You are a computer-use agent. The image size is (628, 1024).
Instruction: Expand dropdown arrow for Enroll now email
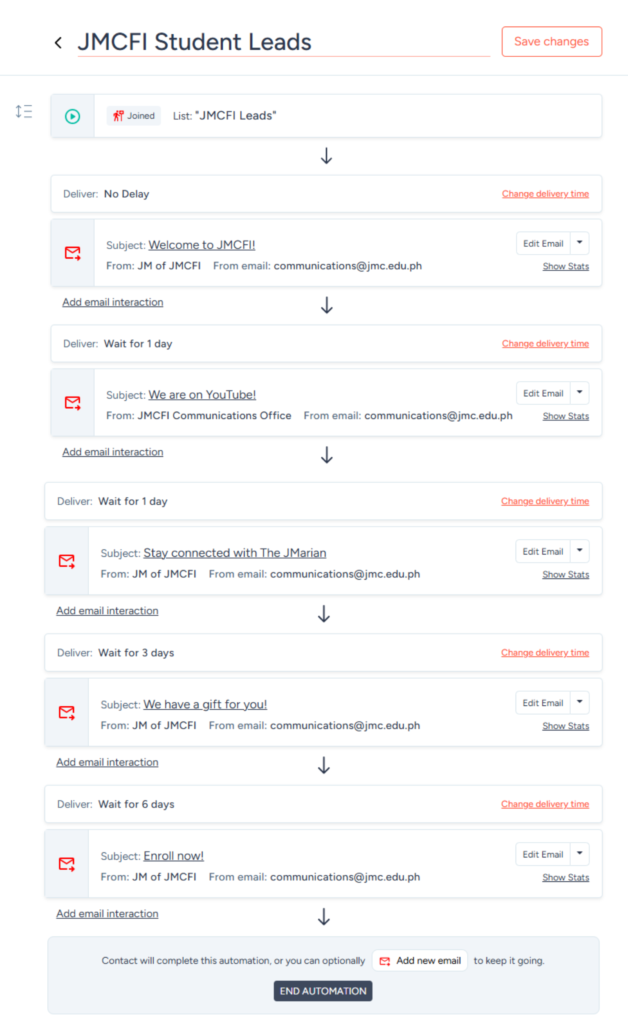[581, 854]
